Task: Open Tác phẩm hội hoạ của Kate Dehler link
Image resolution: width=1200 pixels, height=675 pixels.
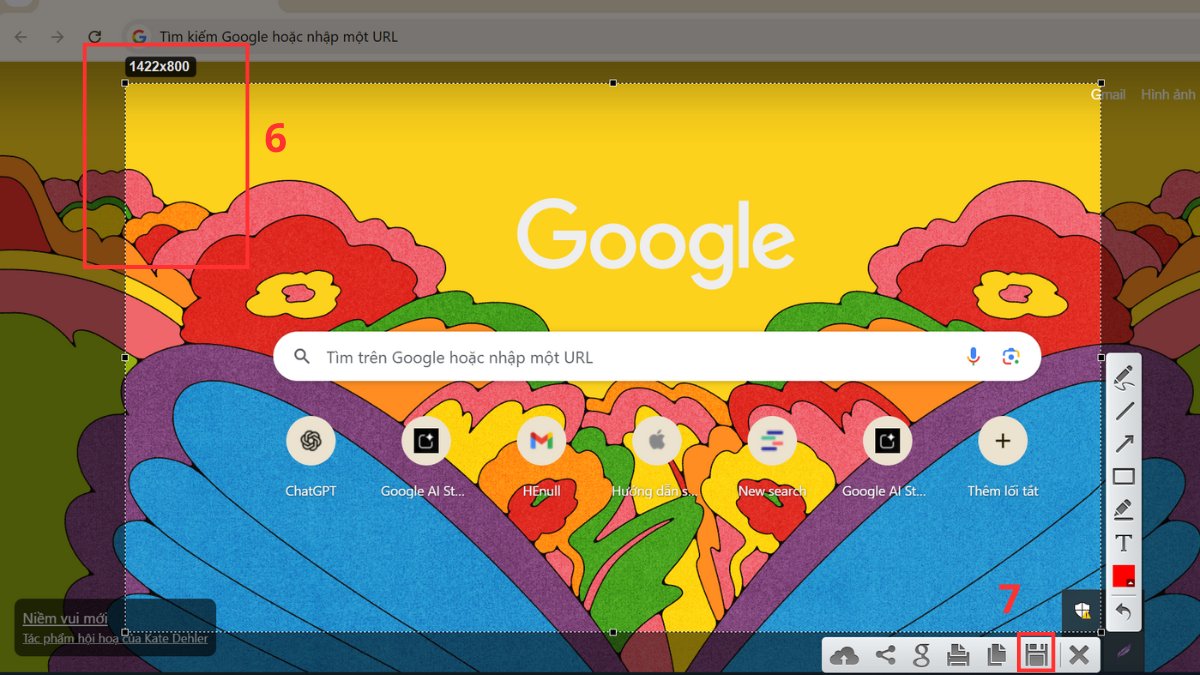Action: [115, 638]
